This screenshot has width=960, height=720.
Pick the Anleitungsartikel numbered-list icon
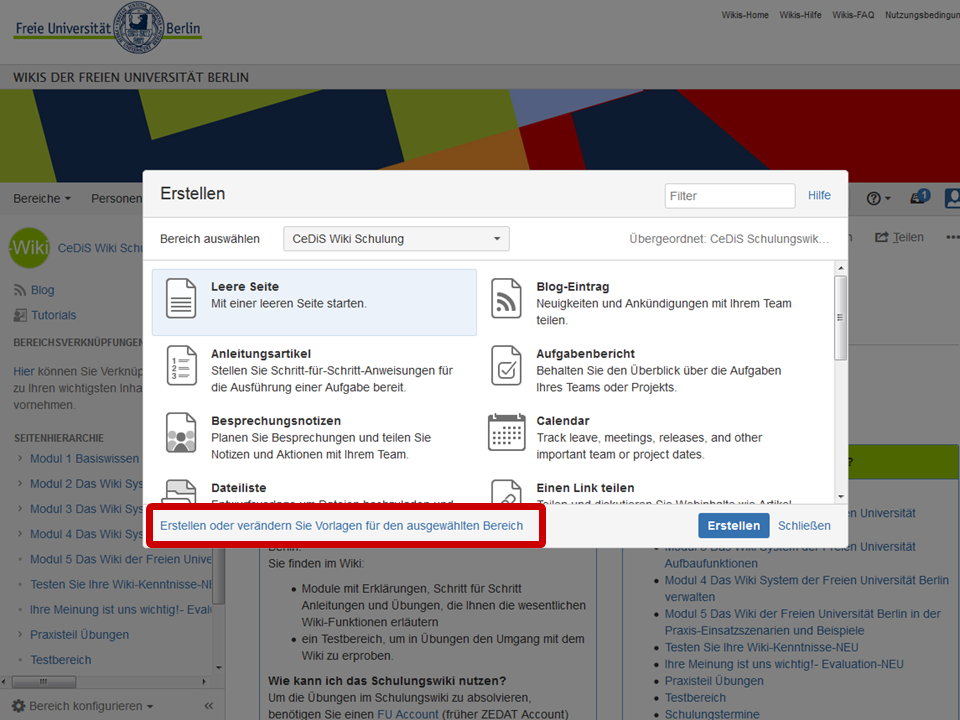pos(181,366)
